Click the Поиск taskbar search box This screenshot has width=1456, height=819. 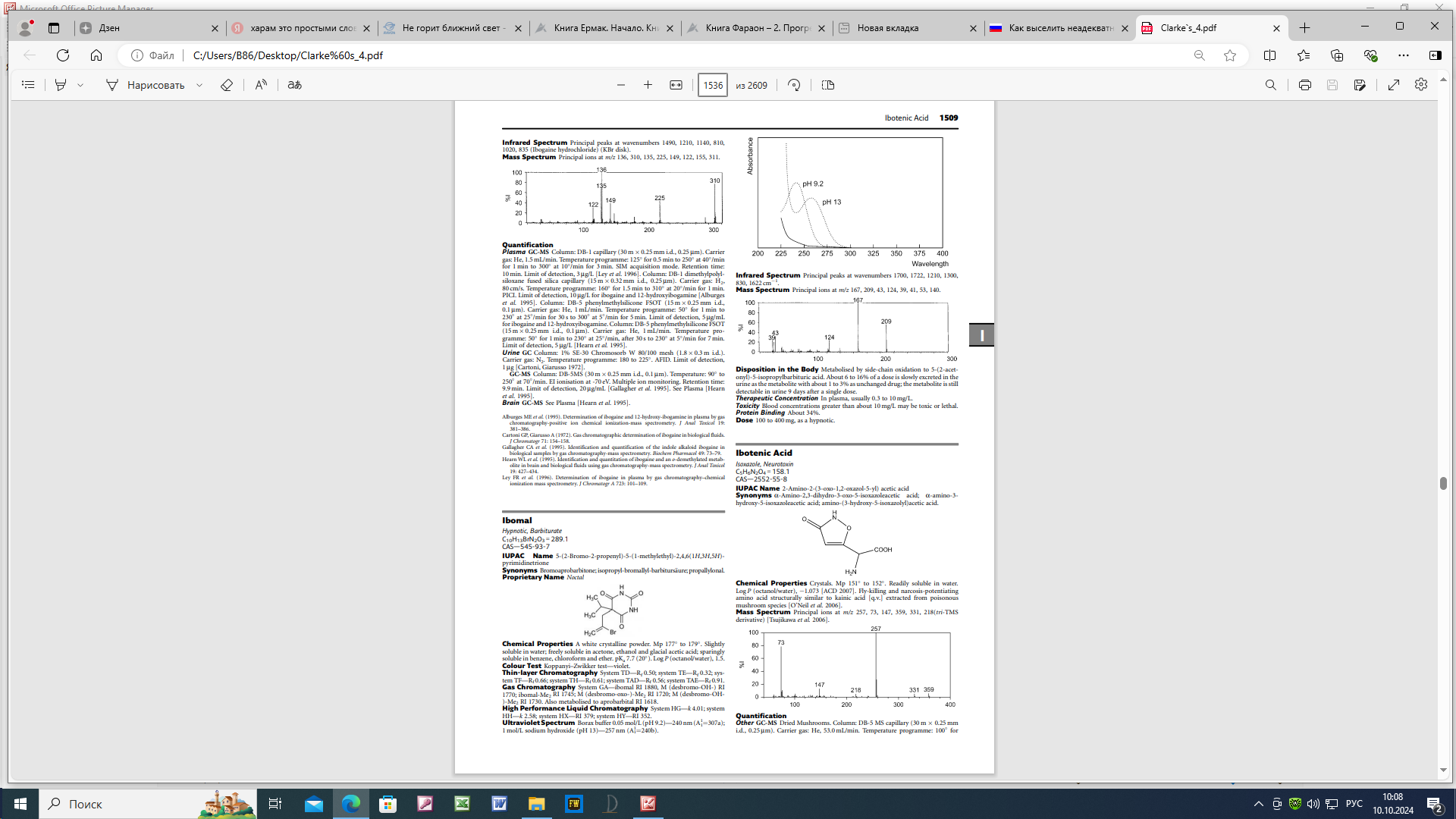(x=85, y=804)
